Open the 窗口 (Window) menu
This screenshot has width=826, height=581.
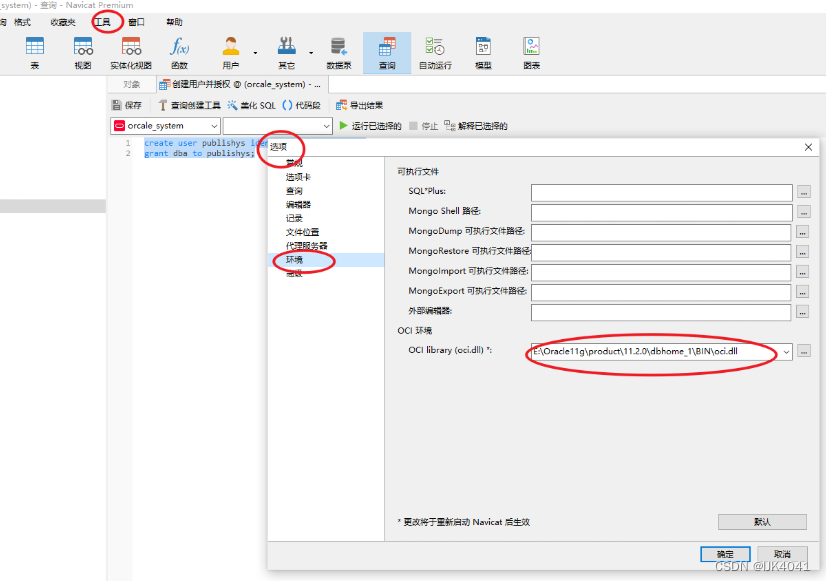(136, 22)
